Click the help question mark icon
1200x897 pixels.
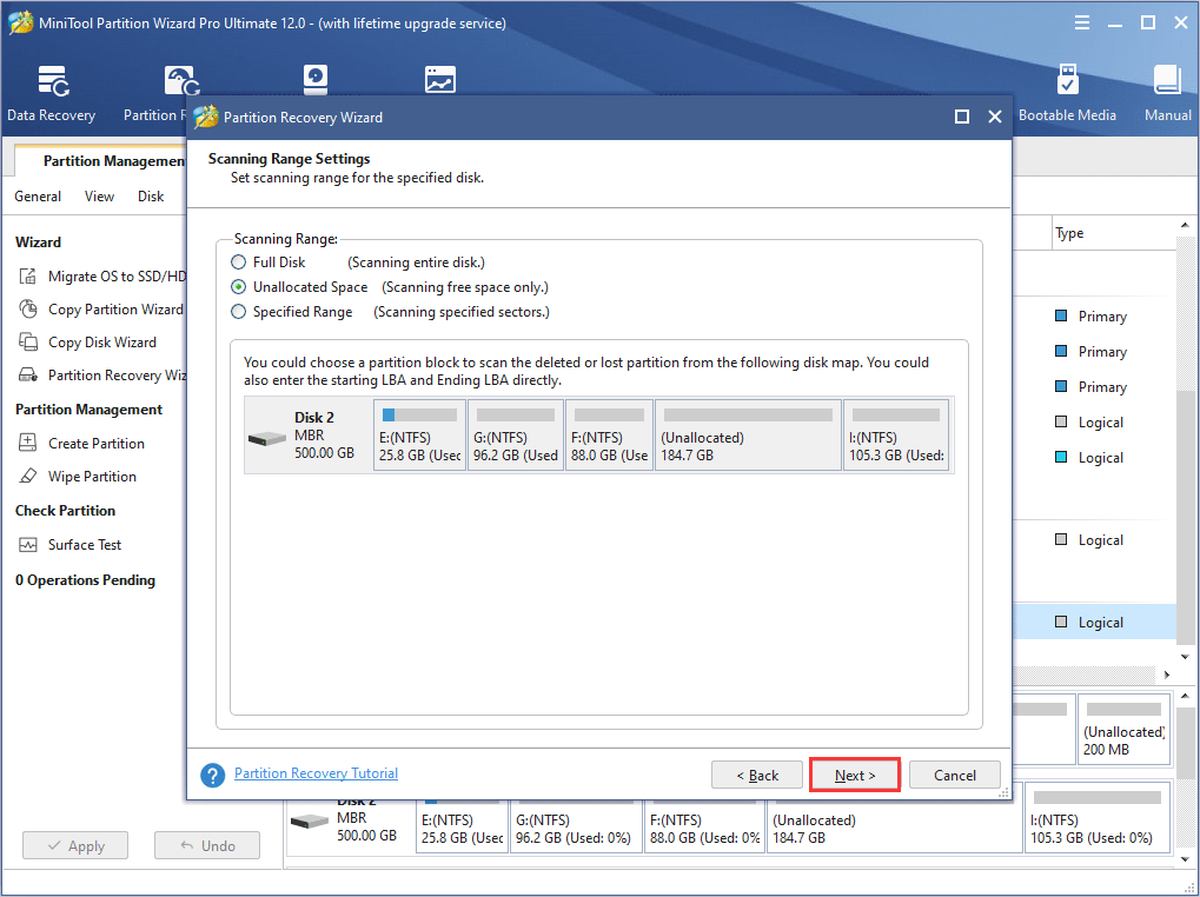(x=212, y=775)
